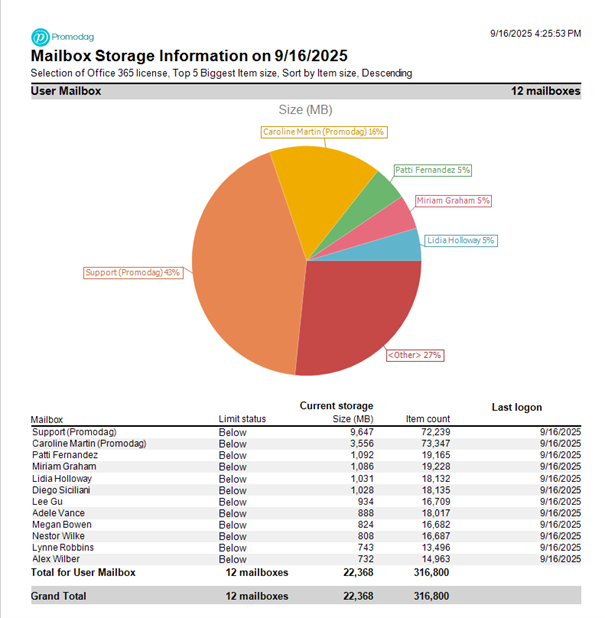Click the 'Miriam Graham 5%' chart label
This screenshot has height=618, width=605.
453,201
